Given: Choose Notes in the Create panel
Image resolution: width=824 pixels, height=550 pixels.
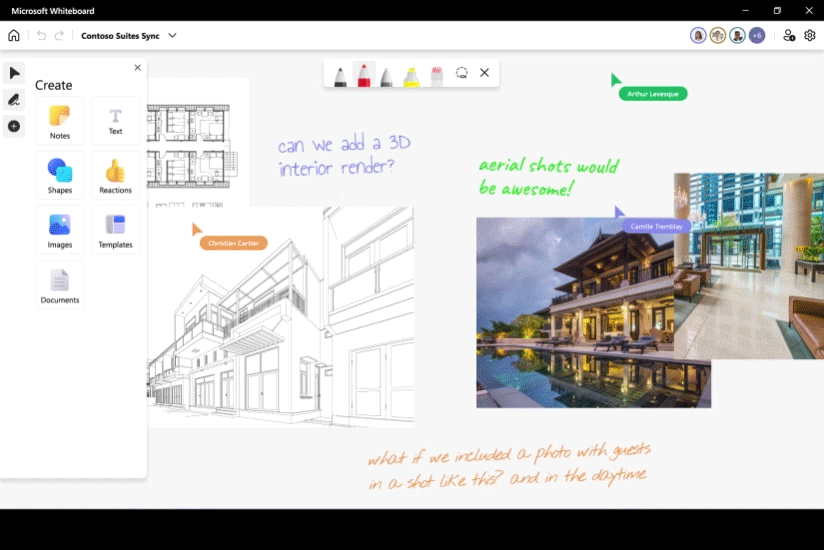Looking at the screenshot, I should 60,121.
